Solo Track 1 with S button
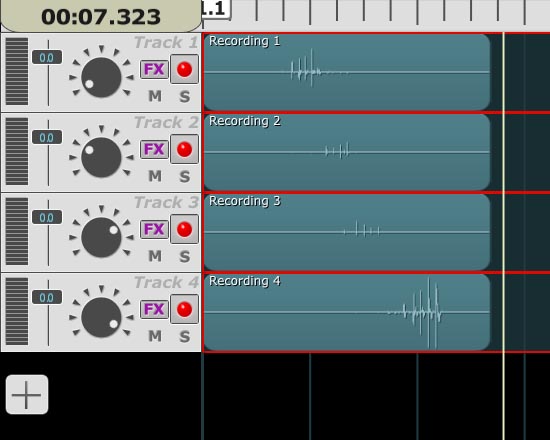The width and height of the screenshot is (550, 440). pyautogui.click(x=185, y=96)
